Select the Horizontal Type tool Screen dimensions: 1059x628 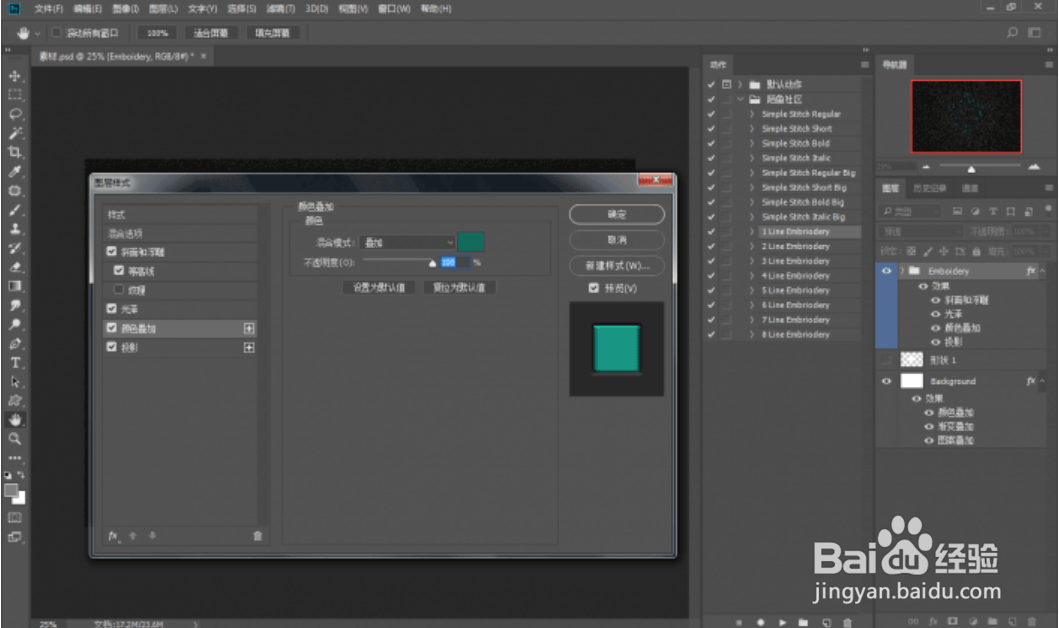point(15,363)
